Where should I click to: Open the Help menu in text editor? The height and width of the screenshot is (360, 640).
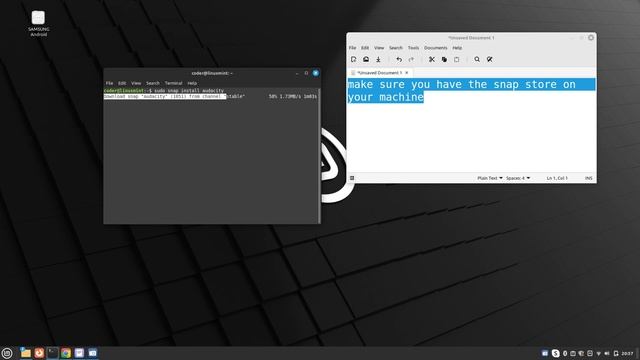coord(457,48)
